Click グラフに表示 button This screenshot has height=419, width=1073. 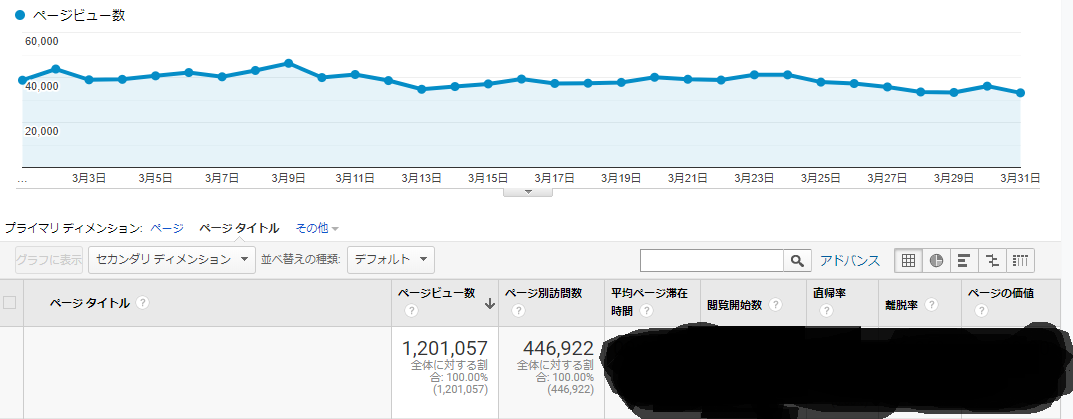coord(49,260)
